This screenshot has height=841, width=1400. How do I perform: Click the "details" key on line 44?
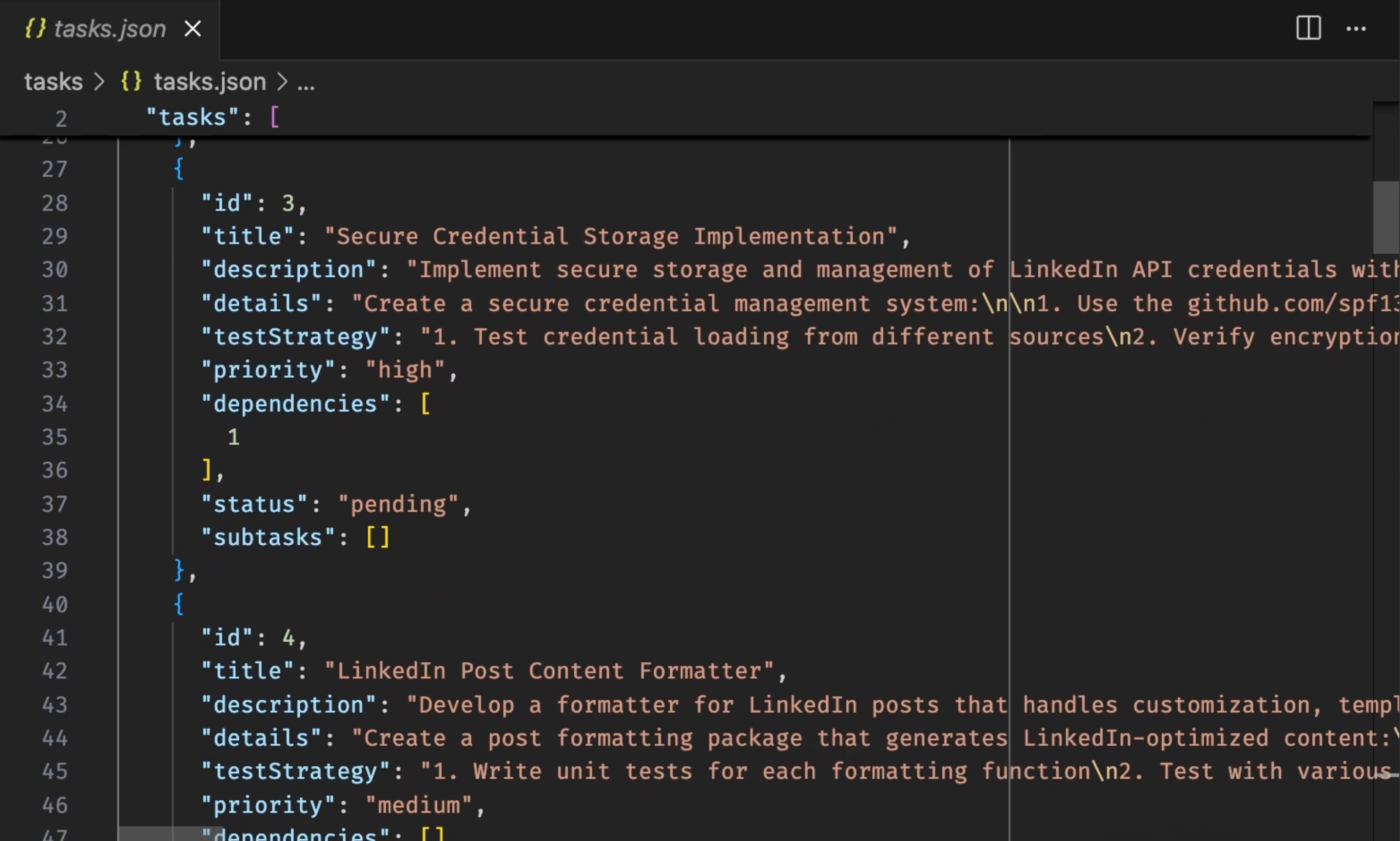261,738
